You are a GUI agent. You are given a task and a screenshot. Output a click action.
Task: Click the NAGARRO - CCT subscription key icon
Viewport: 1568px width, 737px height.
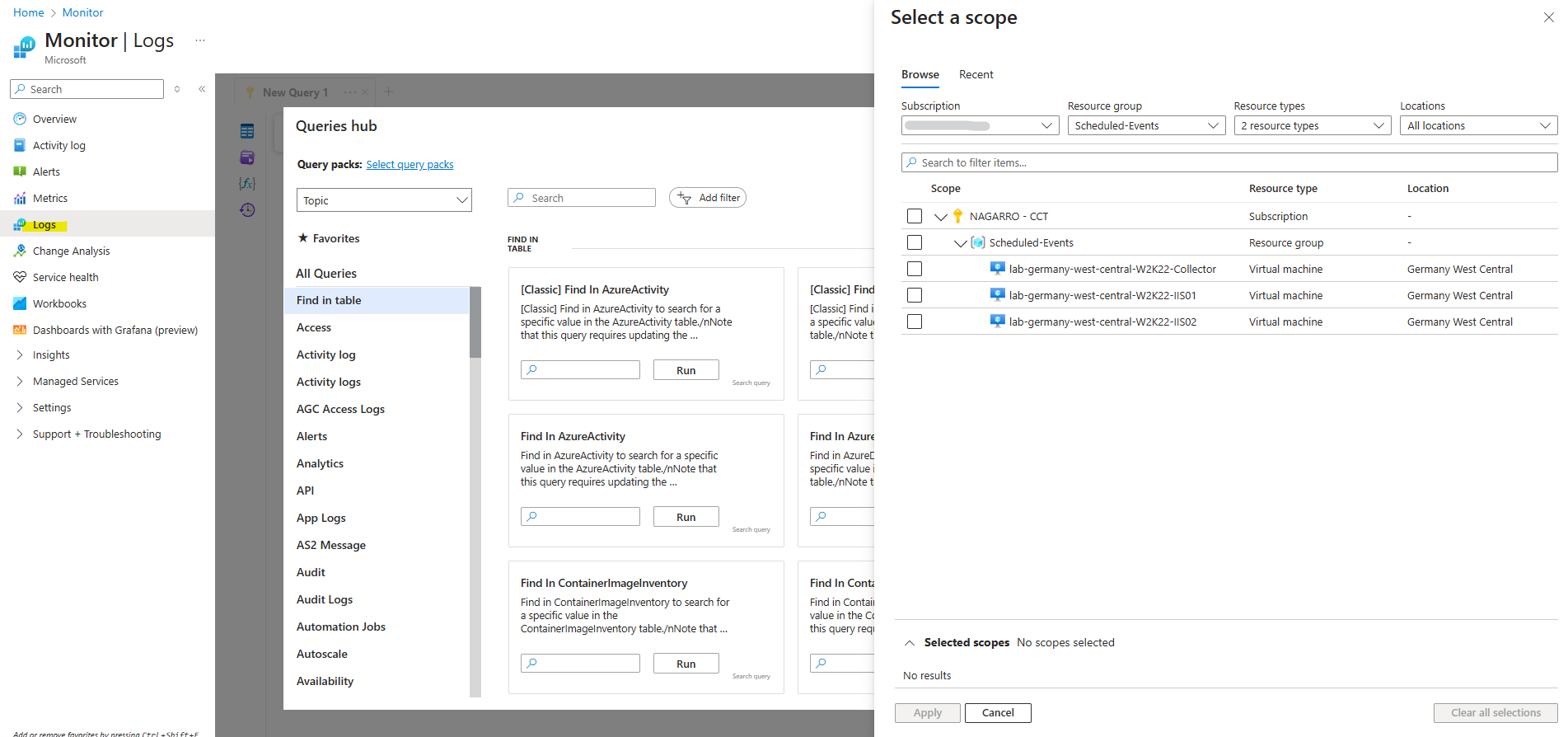957,216
